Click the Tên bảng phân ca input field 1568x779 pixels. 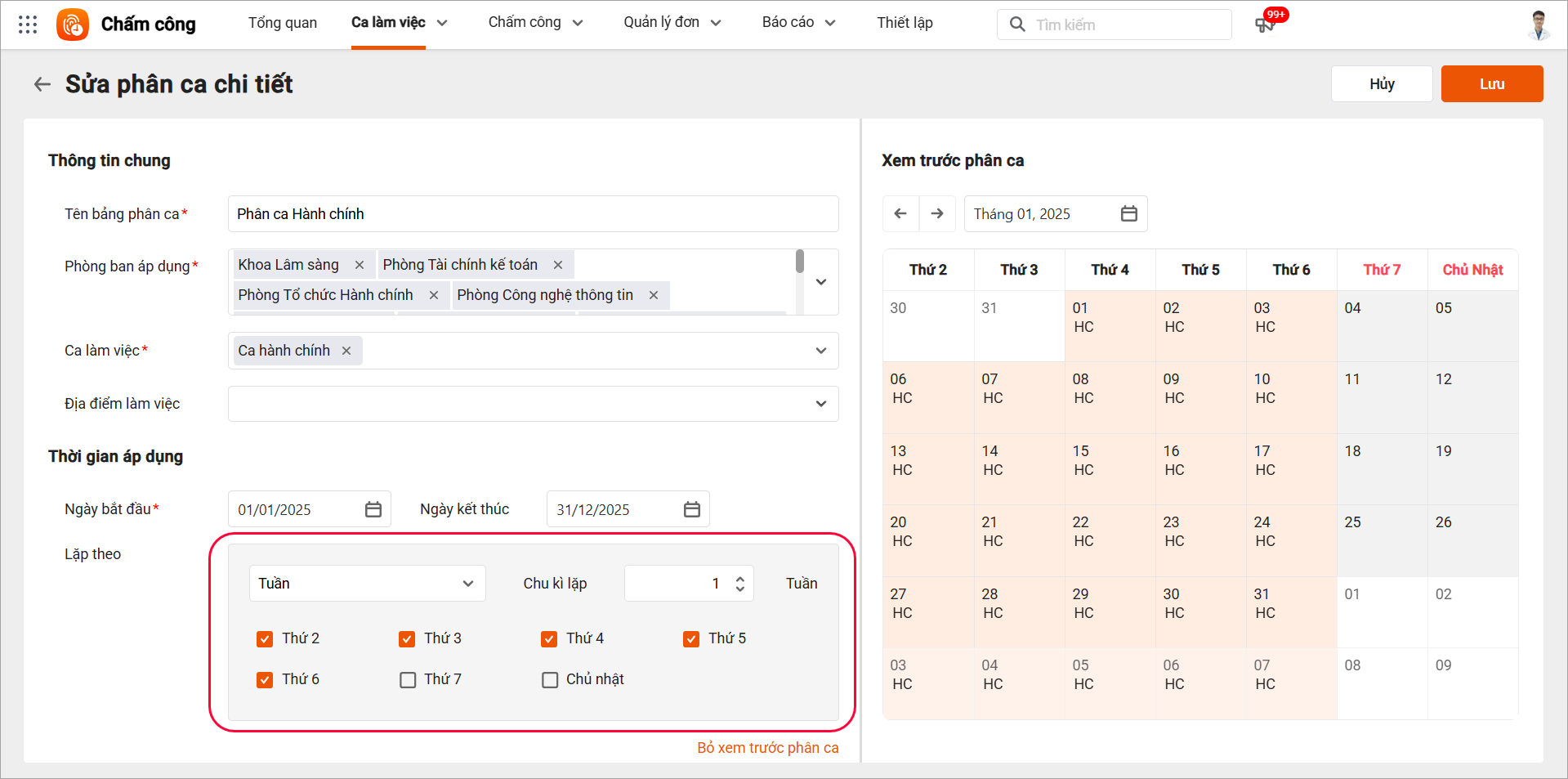click(x=533, y=214)
